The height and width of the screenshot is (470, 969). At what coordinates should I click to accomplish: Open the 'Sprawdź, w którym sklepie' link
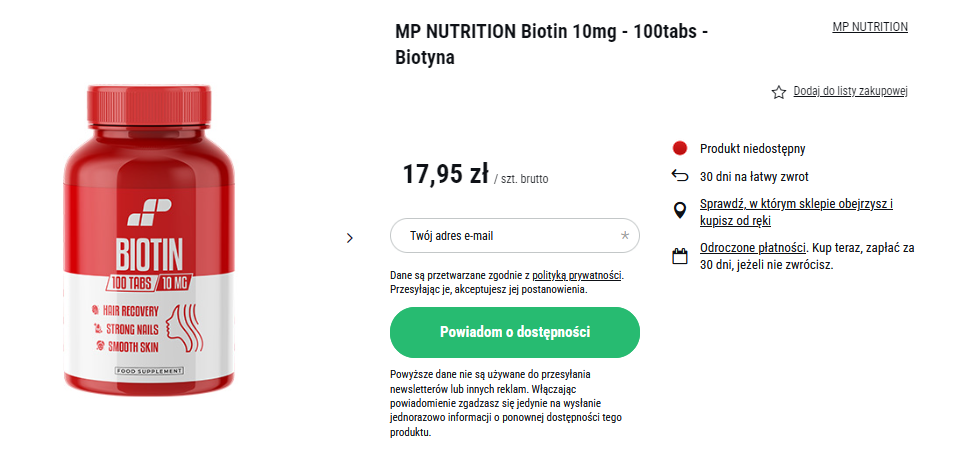click(797, 212)
